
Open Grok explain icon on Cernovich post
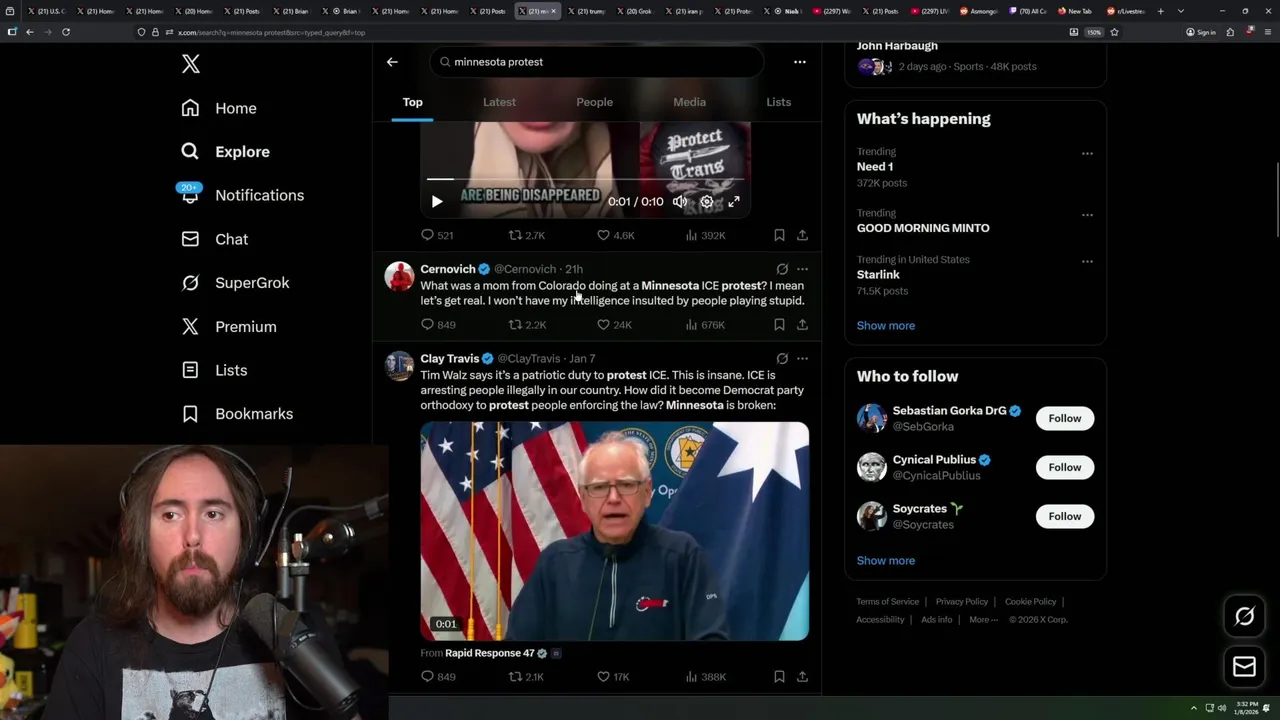tap(782, 269)
